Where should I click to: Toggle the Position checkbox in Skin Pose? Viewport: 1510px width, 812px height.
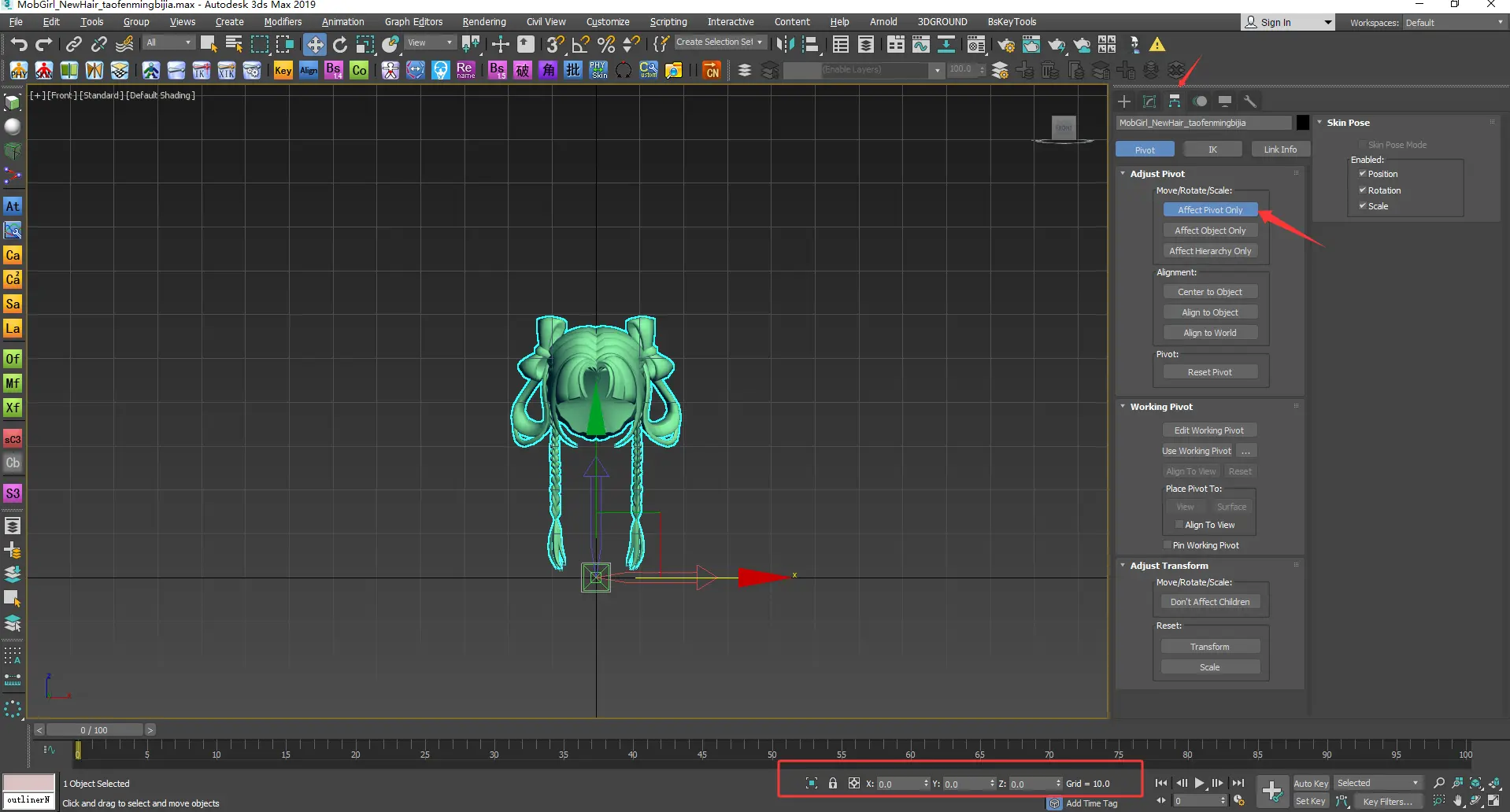pos(1363,174)
